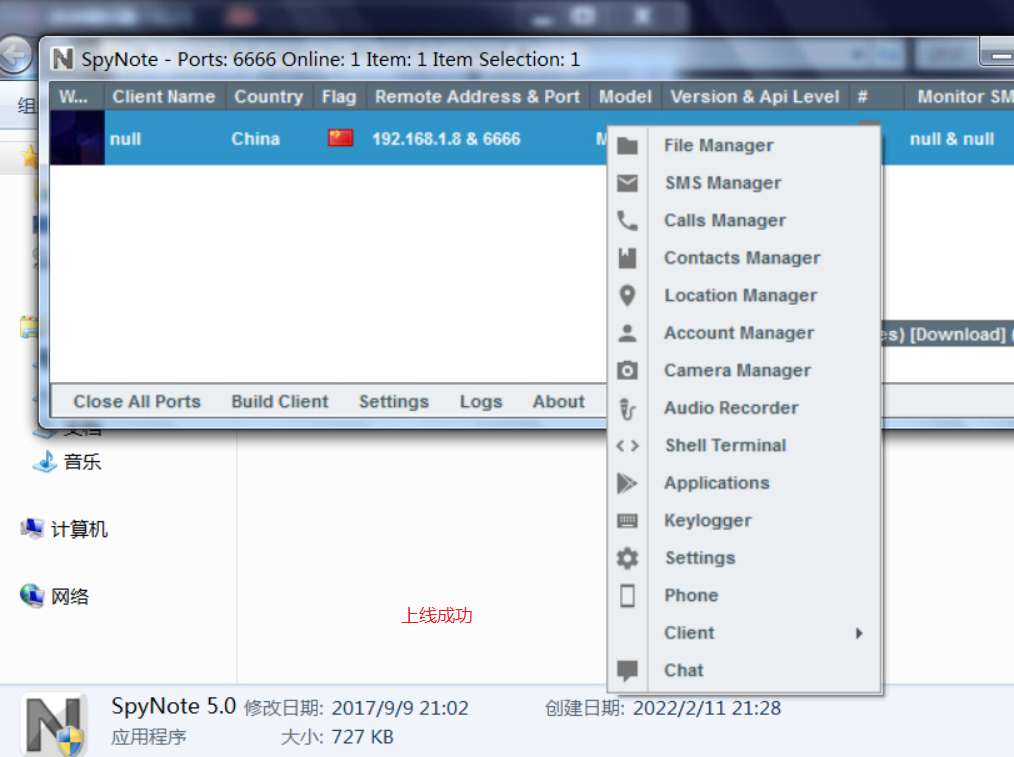Select 音乐 folder in Explorer sidebar

click(x=82, y=462)
